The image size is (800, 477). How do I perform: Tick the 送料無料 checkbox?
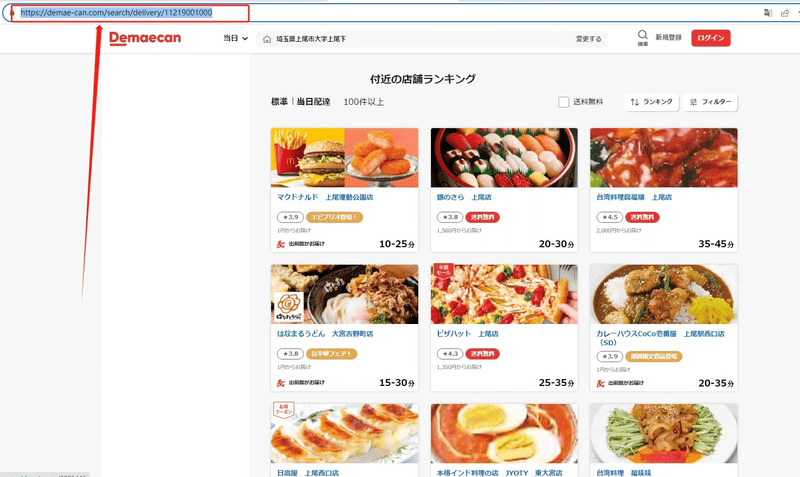(564, 102)
